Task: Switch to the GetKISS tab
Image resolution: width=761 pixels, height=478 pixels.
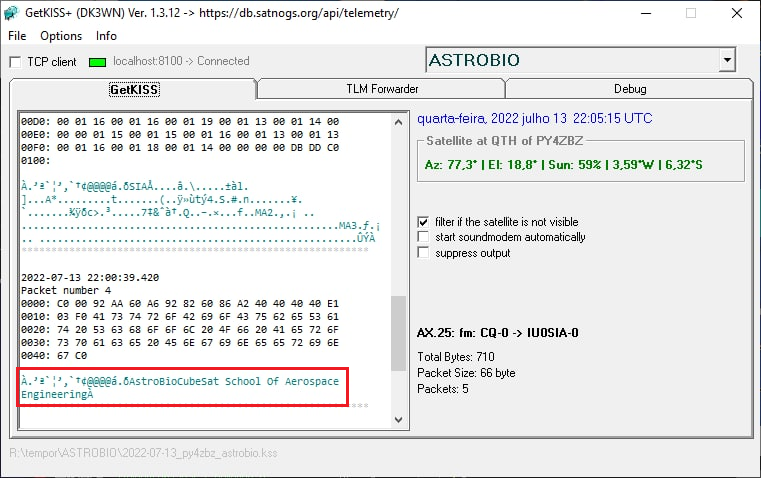Action: point(134,89)
